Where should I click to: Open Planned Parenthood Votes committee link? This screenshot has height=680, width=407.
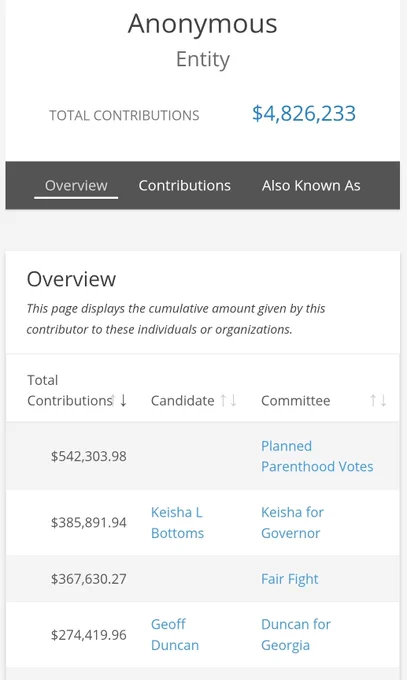tap(317, 456)
